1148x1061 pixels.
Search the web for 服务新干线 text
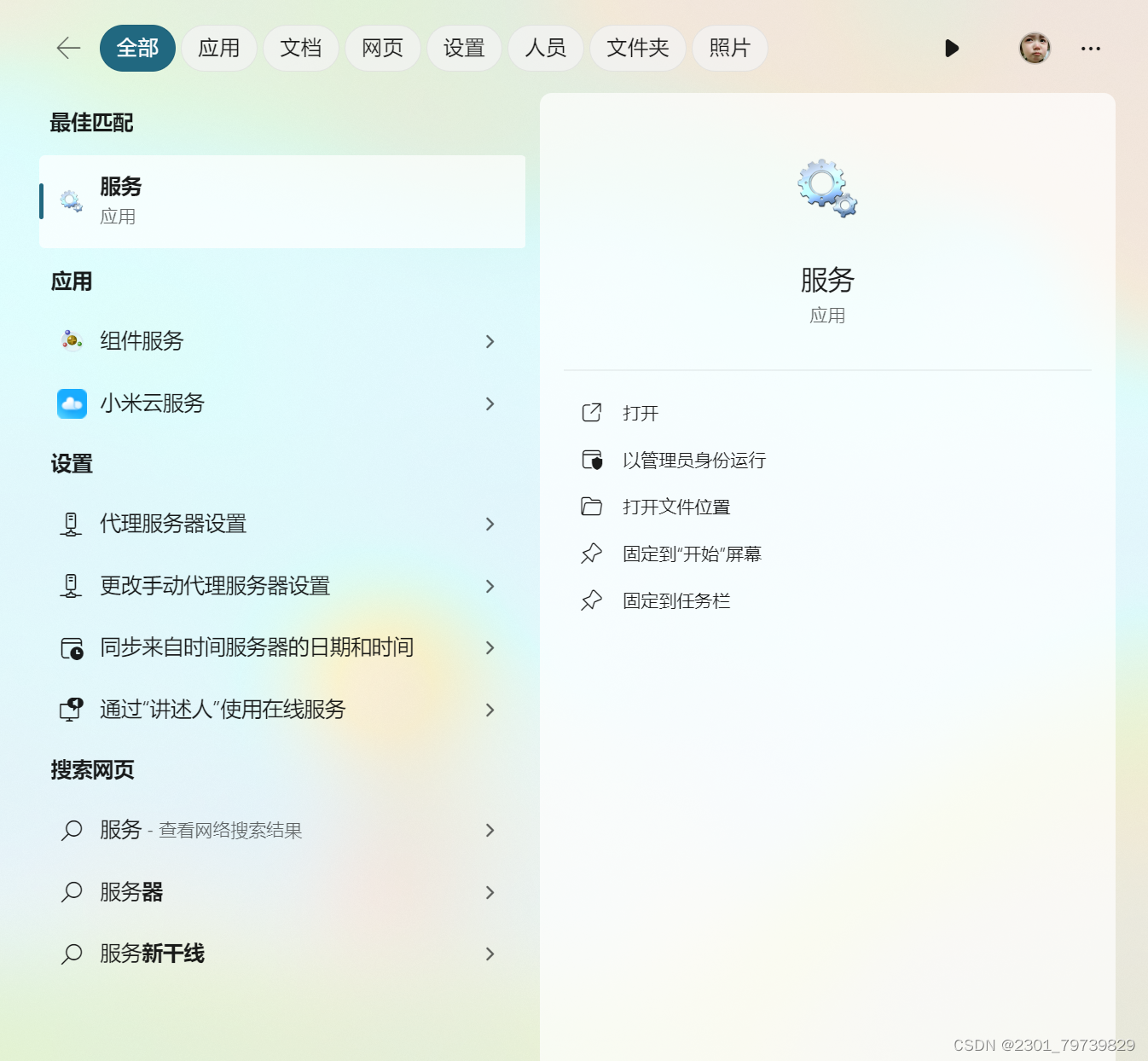(x=153, y=954)
